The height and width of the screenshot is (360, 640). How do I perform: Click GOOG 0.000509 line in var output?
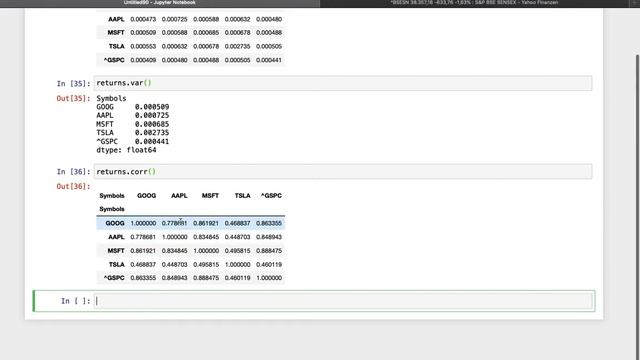[133, 107]
